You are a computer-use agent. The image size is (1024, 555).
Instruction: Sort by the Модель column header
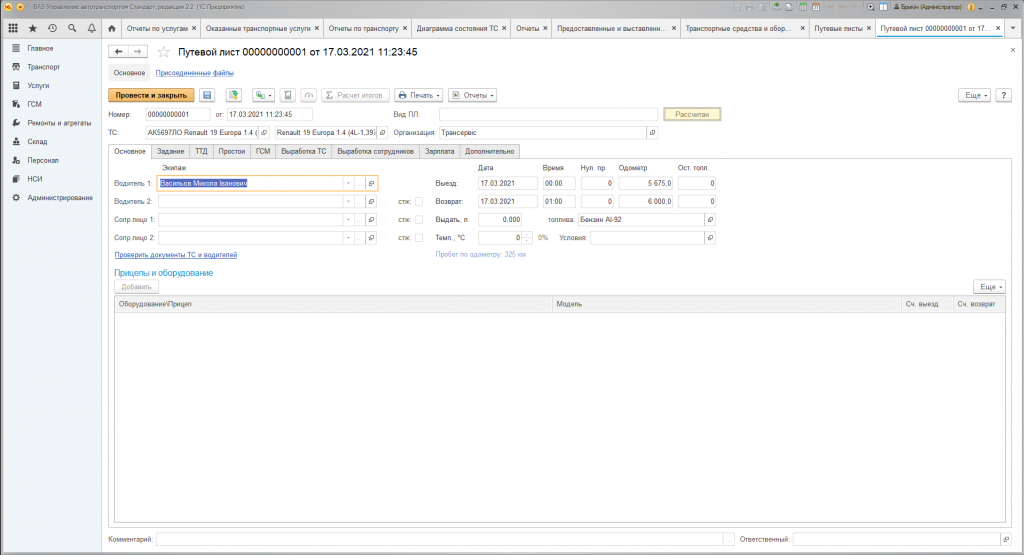click(x=726, y=304)
